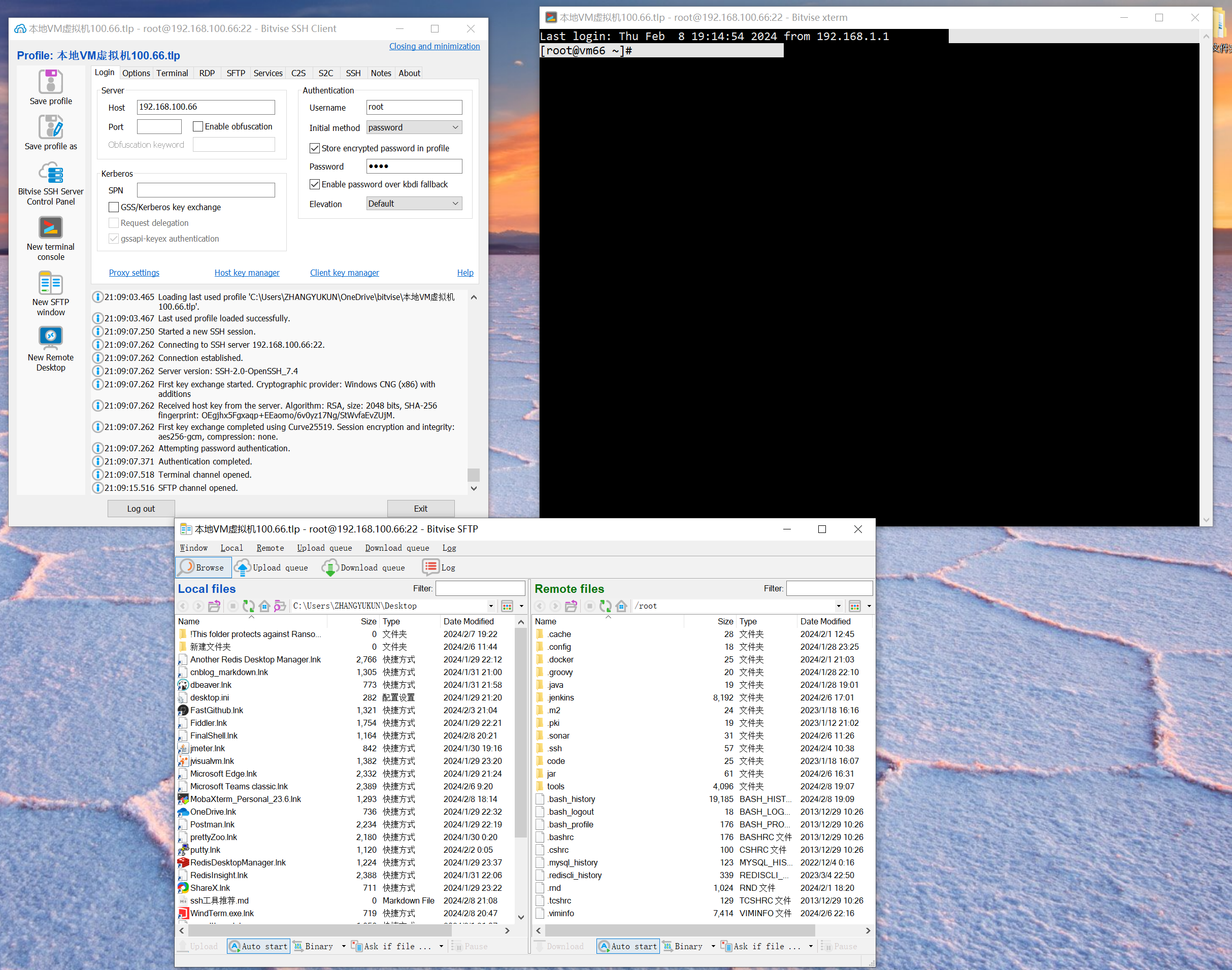Open Client key manager link
This screenshot has height=970, width=1232.
(x=344, y=273)
